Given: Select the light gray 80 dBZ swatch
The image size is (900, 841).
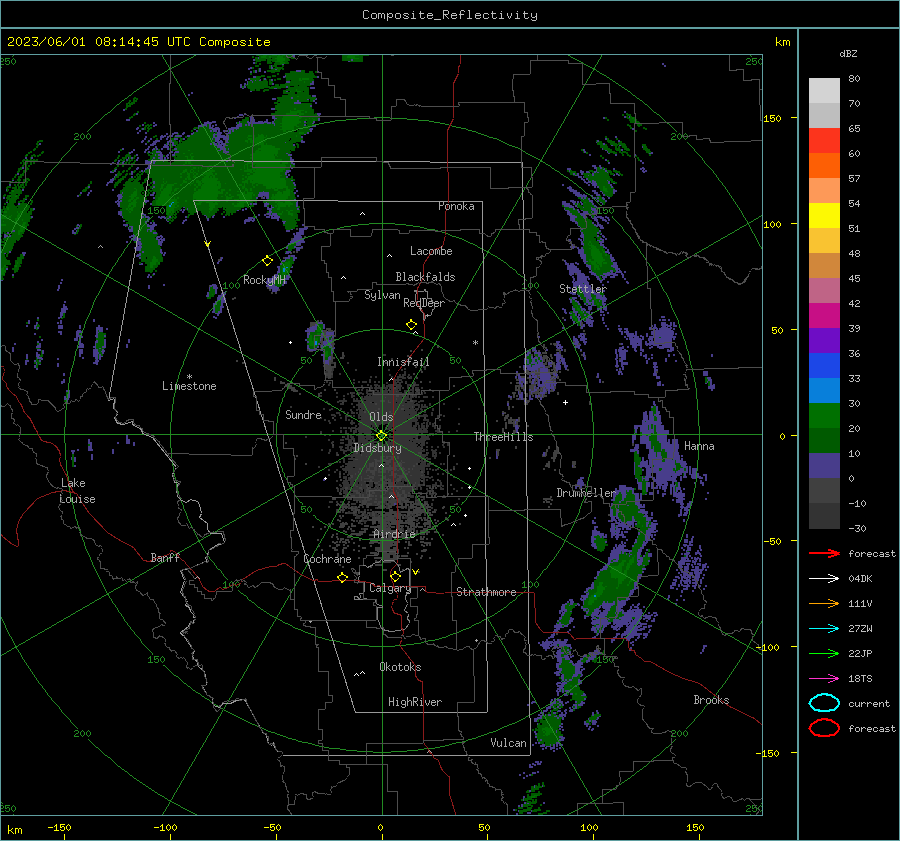Looking at the screenshot, I should coord(824,91).
